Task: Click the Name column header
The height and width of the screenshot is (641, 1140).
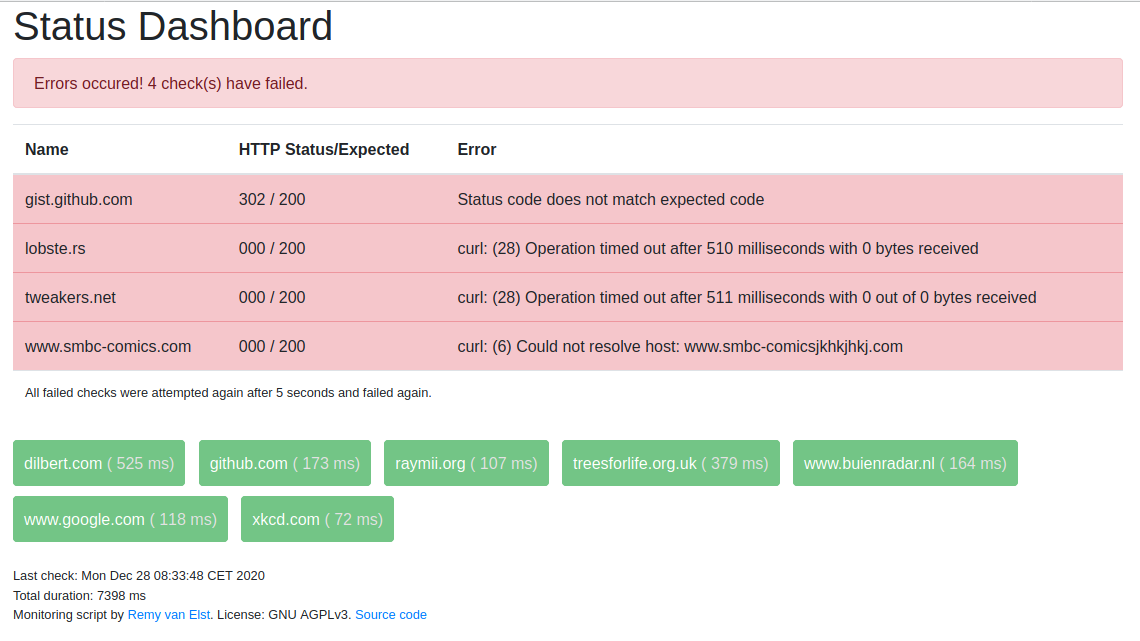Action: [x=47, y=150]
